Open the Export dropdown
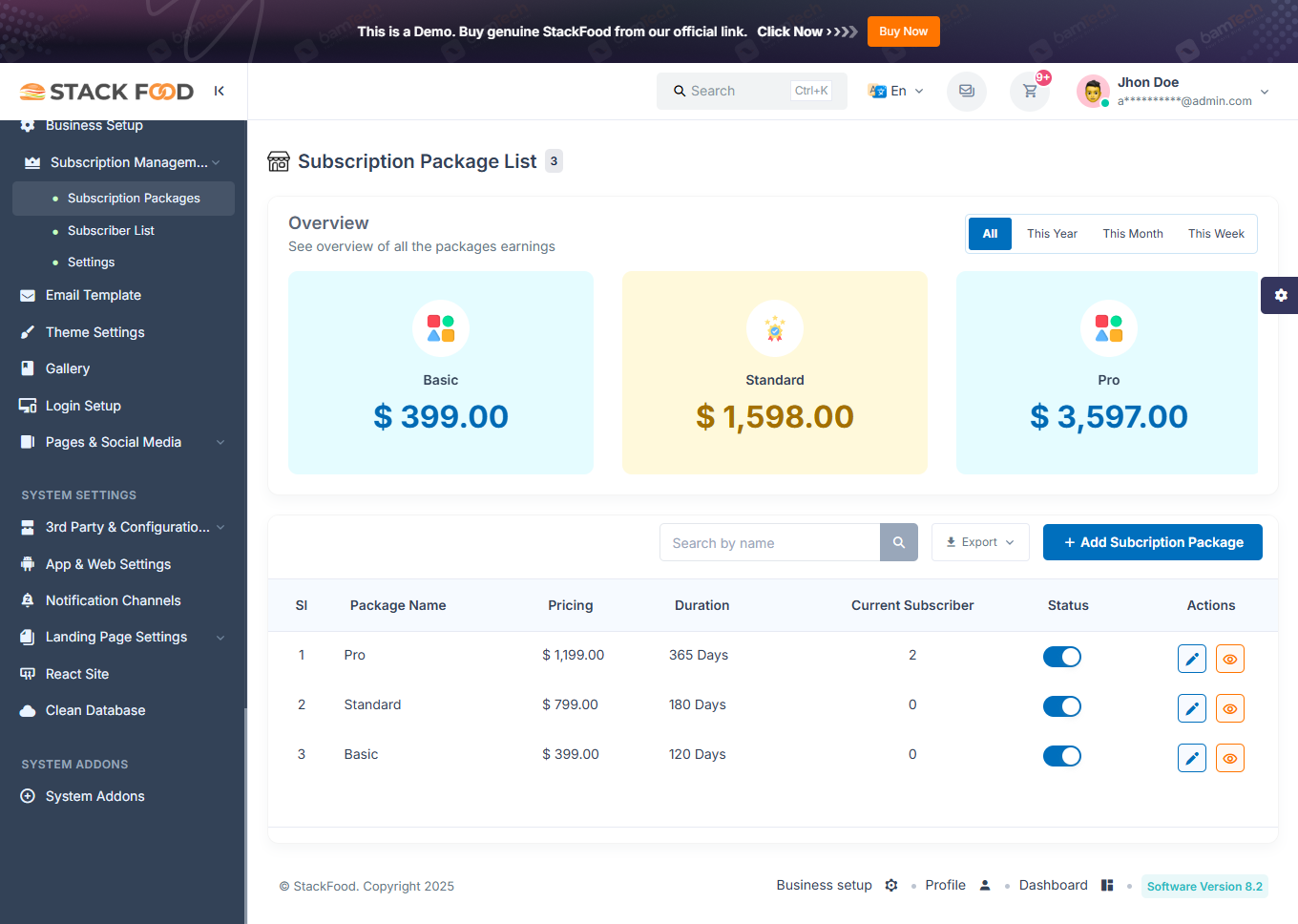Image resolution: width=1298 pixels, height=924 pixels. point(979,542)
